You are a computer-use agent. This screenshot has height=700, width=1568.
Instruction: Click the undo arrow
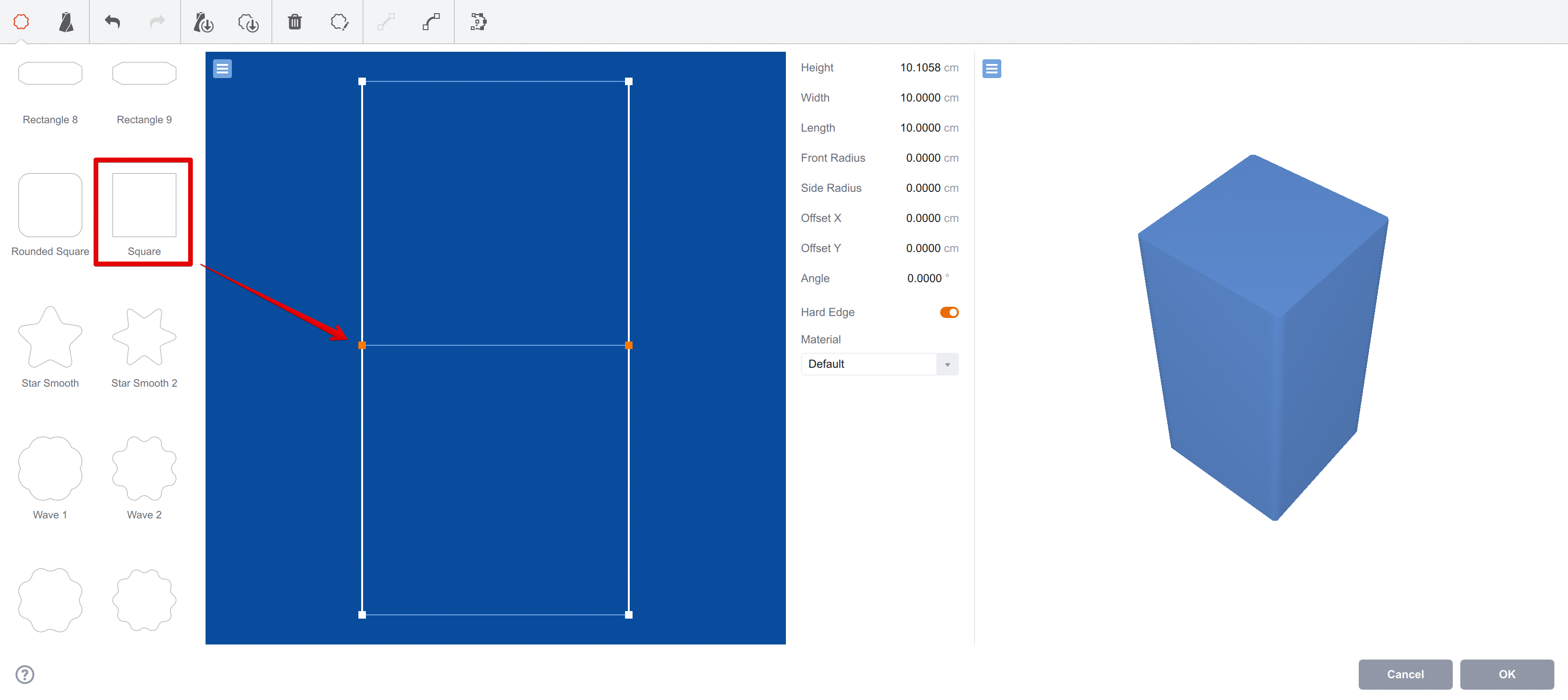[112, 22]
